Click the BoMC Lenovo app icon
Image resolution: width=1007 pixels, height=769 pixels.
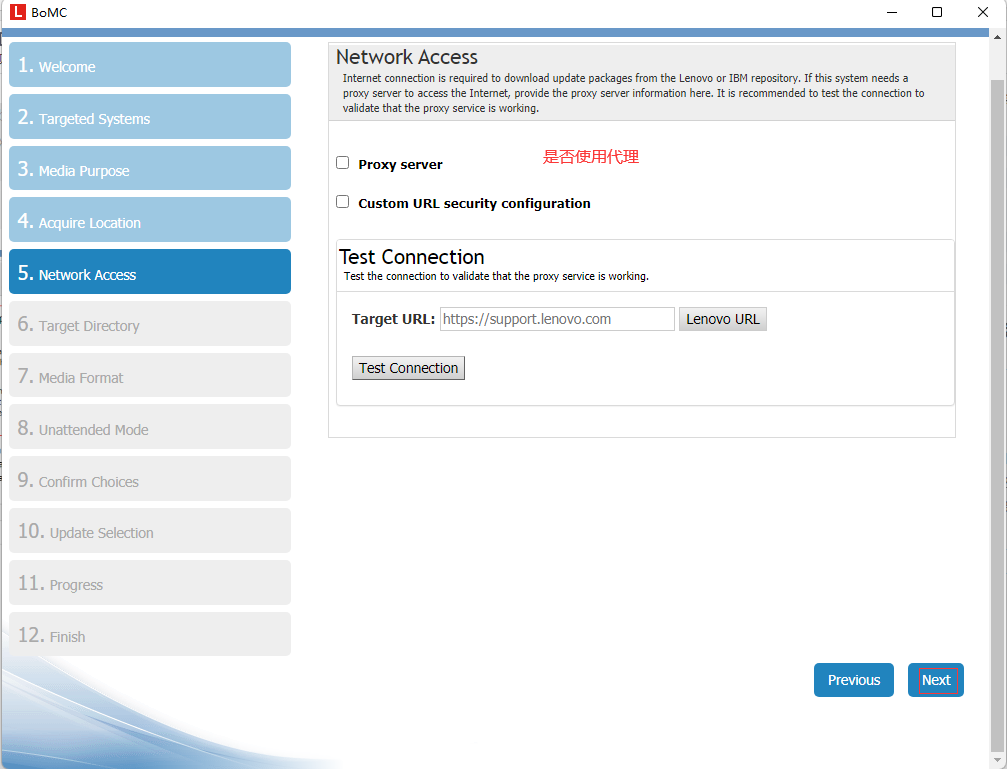[17, 12]
